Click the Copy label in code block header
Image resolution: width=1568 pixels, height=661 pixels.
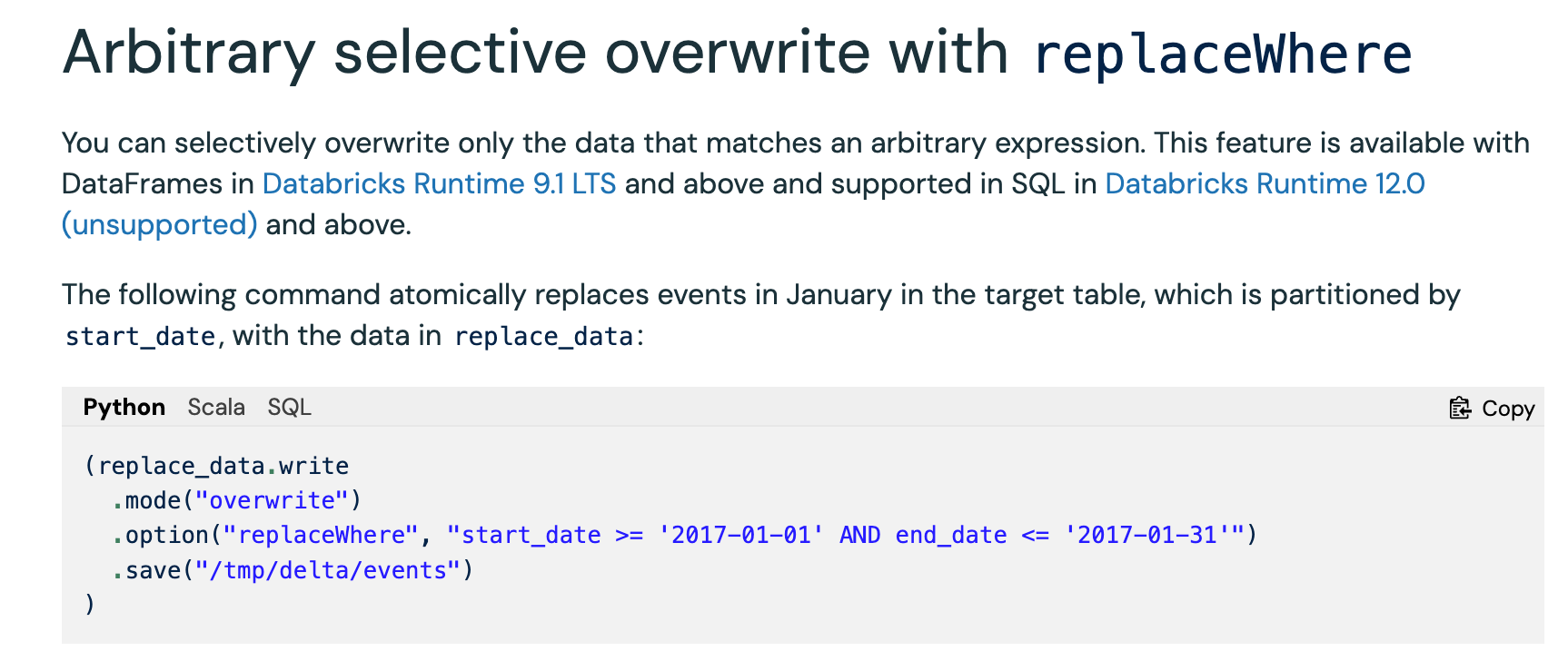pos(1508,409)
